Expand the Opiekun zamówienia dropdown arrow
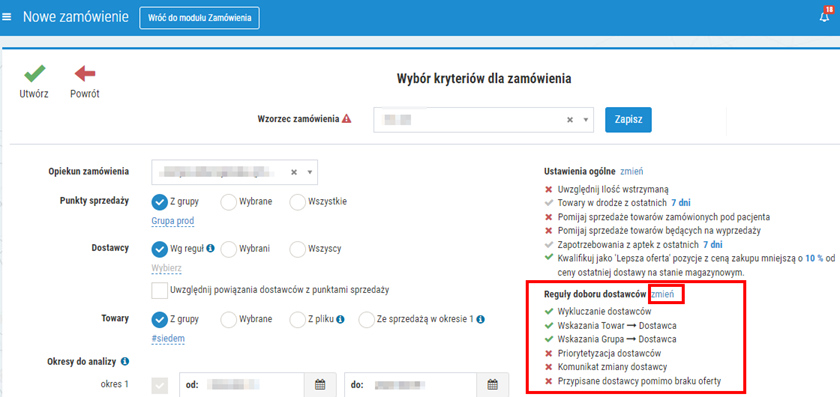The image size is (840, 397). [x=309, y=172]
